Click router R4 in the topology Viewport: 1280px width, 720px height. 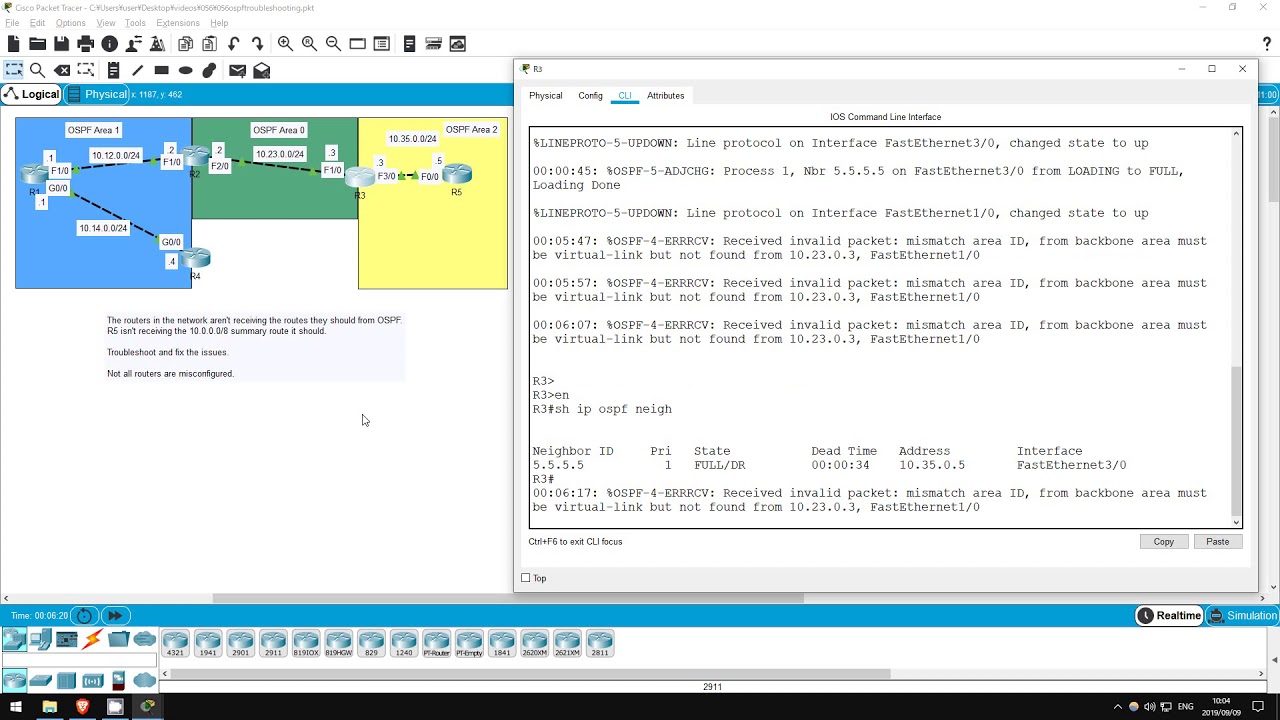[x=196, y=259]
